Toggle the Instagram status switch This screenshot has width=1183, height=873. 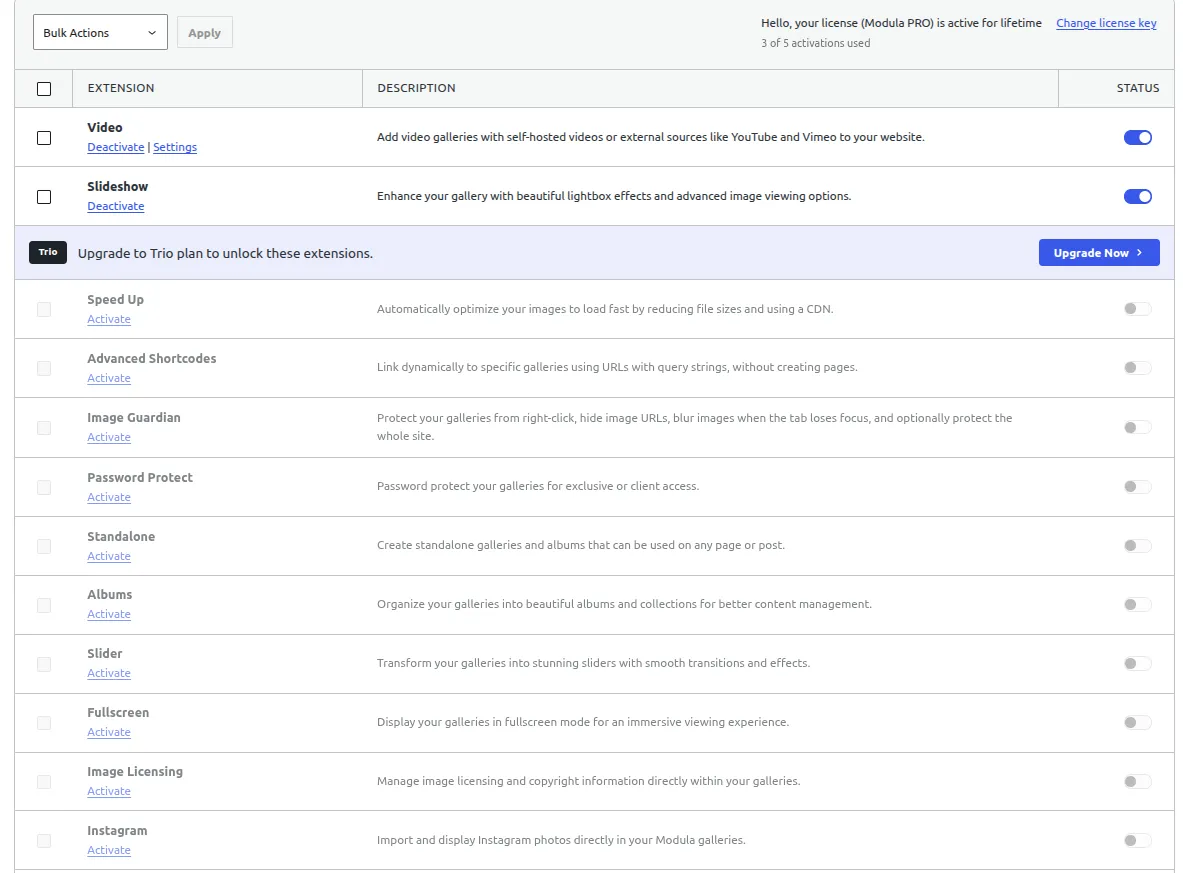click(1138, 840)
